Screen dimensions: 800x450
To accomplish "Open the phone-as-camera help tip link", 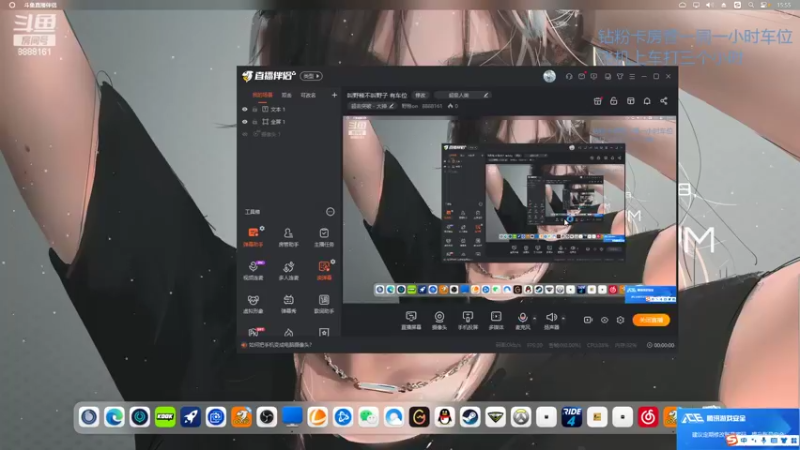I will 280,345.
